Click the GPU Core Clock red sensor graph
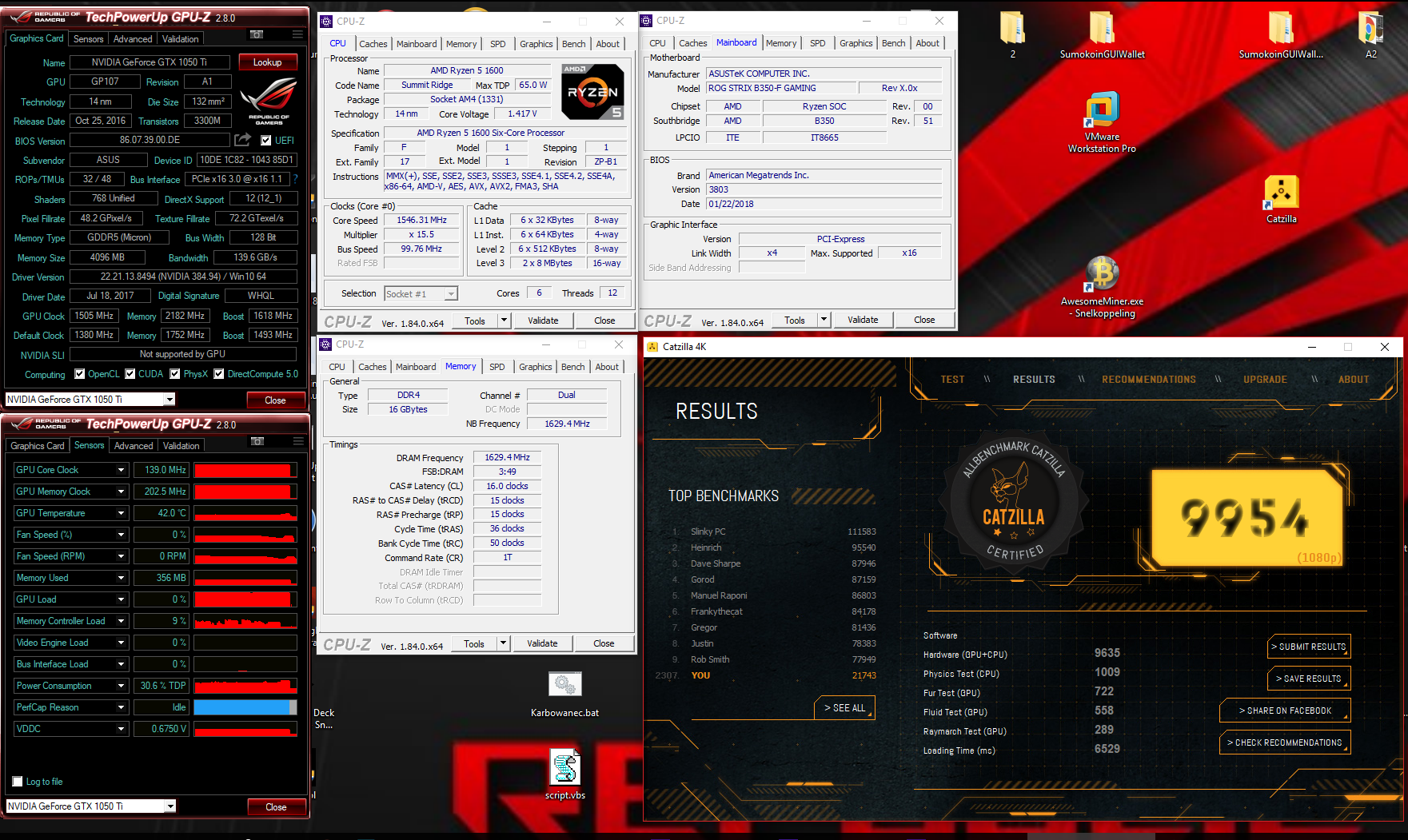The image size is (1408, 840). coord(245,470)
